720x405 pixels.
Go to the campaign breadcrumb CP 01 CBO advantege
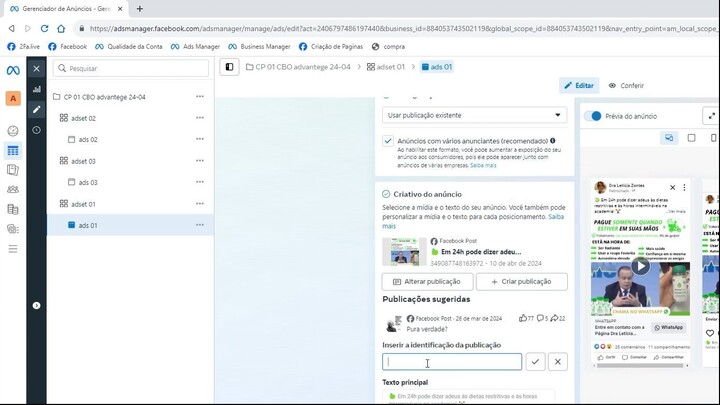pyautogui.click(x=298, y=67)
